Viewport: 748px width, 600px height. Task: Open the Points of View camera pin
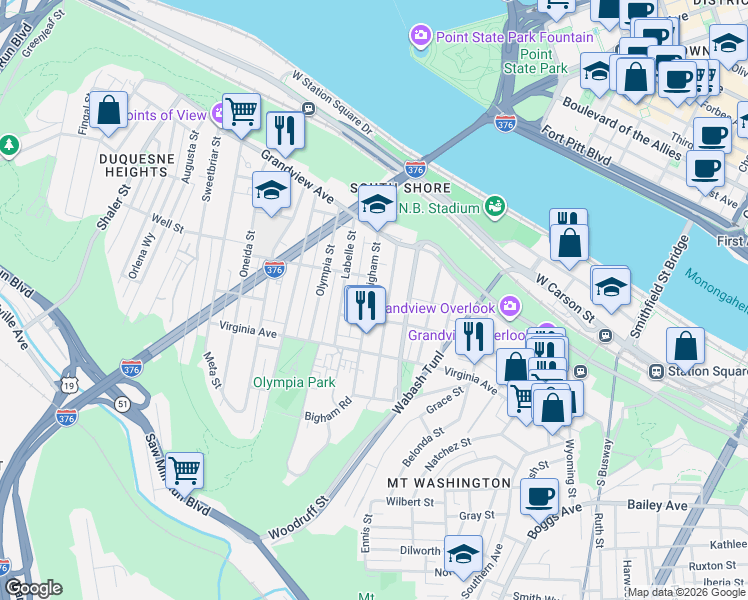point(218,114)
